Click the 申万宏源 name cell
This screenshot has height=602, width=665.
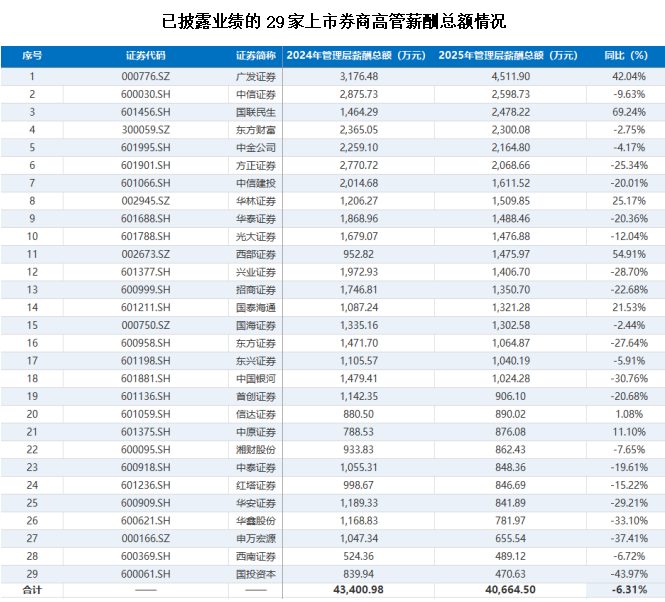tap(256, 539)
